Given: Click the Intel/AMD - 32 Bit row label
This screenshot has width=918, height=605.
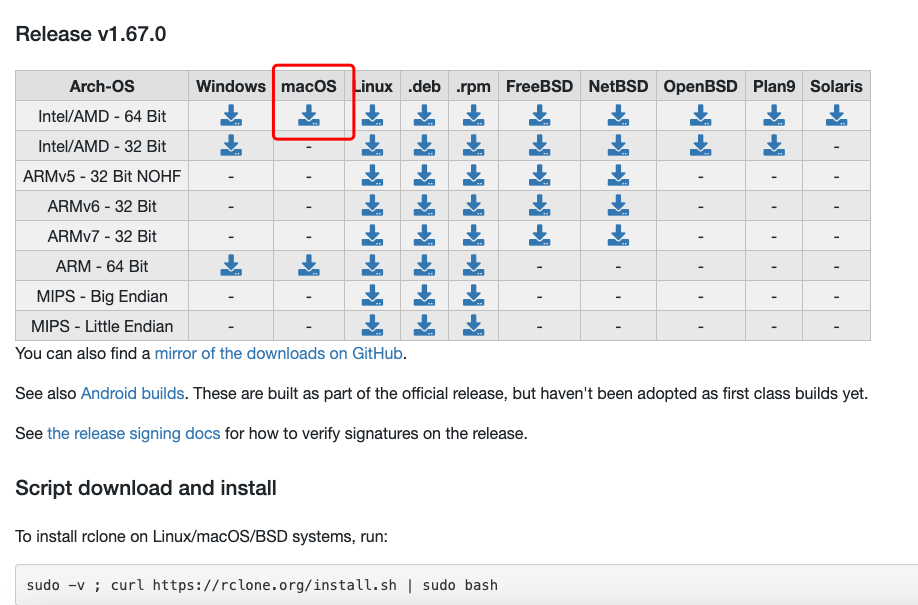Looking at the screenshot, I should (102, 146).
